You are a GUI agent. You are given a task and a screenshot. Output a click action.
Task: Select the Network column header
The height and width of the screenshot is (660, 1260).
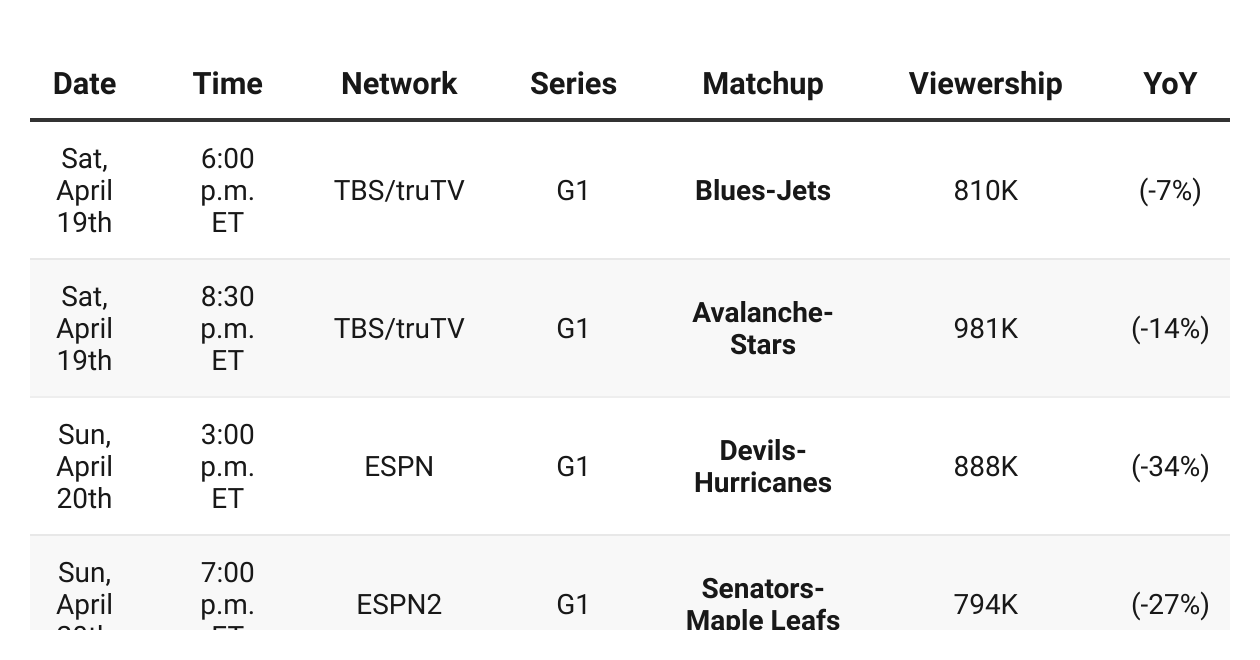(x=399, y=84)
